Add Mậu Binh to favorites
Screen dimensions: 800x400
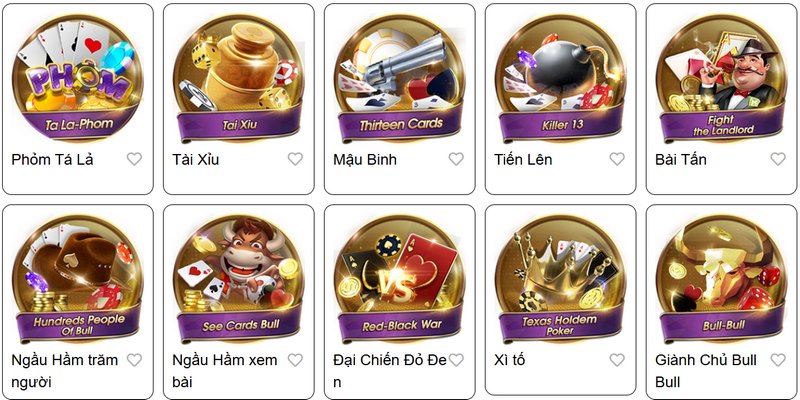coord(456,159)
